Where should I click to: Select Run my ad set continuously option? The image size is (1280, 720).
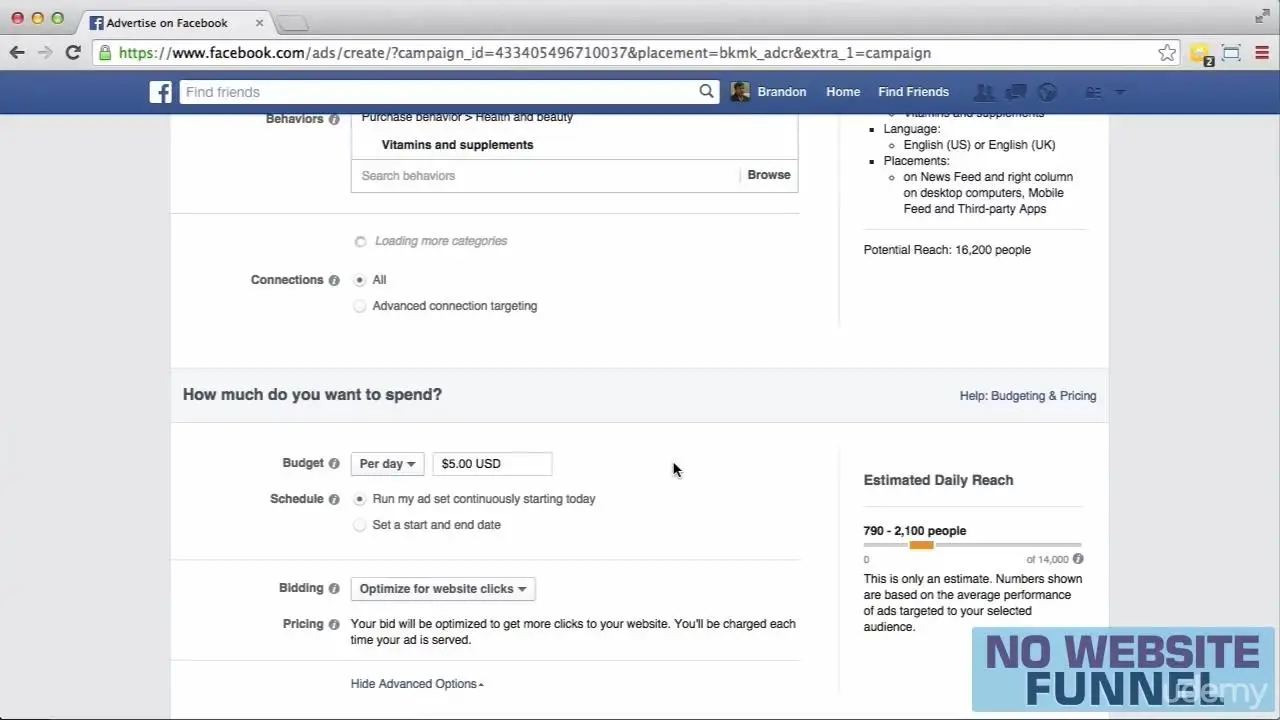[360, 499]
